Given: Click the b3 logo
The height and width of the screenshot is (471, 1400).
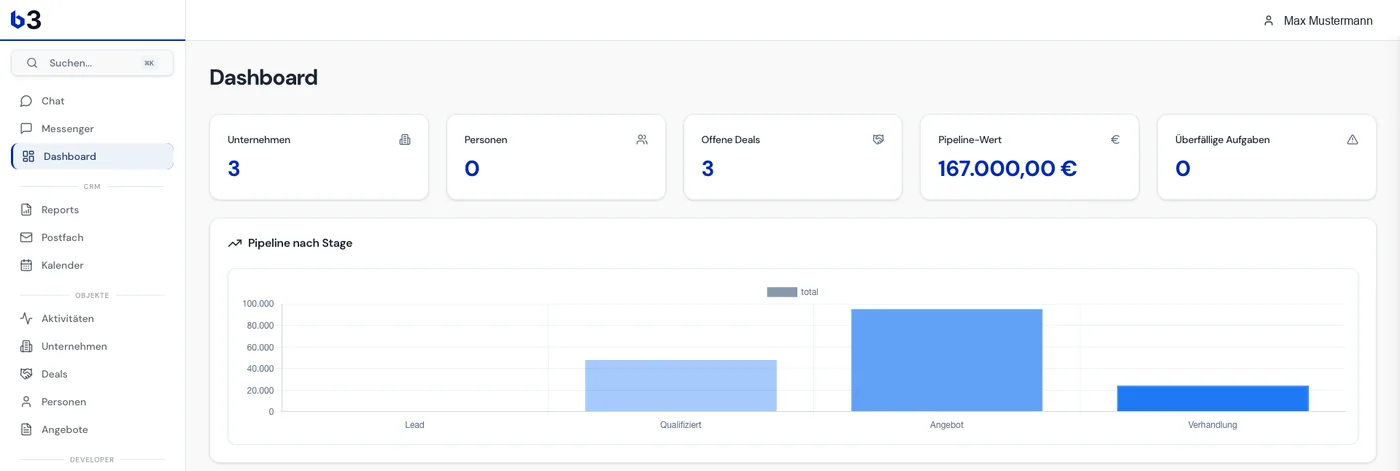Looking at the screenshot, I should 26,19.
